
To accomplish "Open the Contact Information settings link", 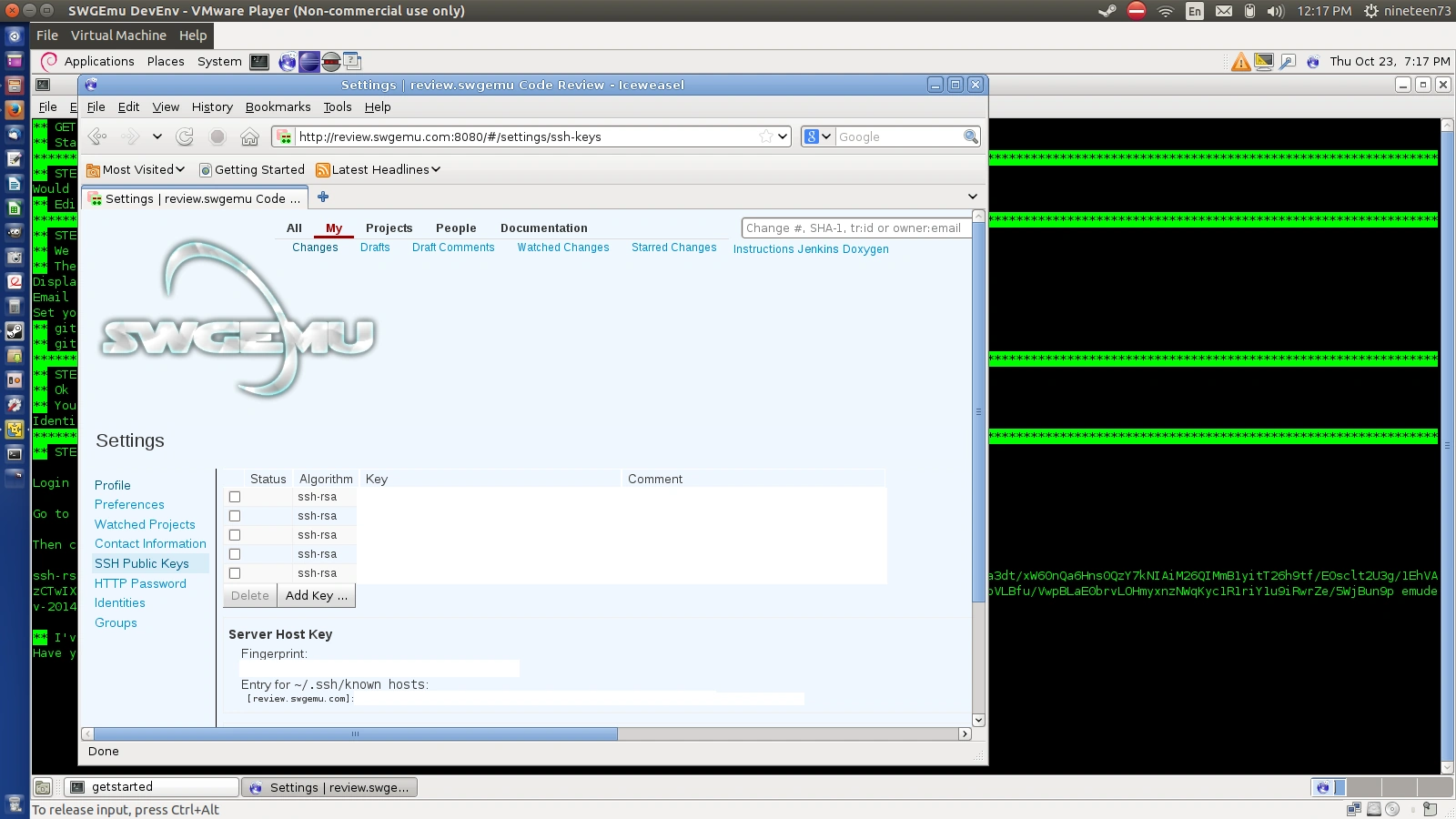I will tap(150, 544).
